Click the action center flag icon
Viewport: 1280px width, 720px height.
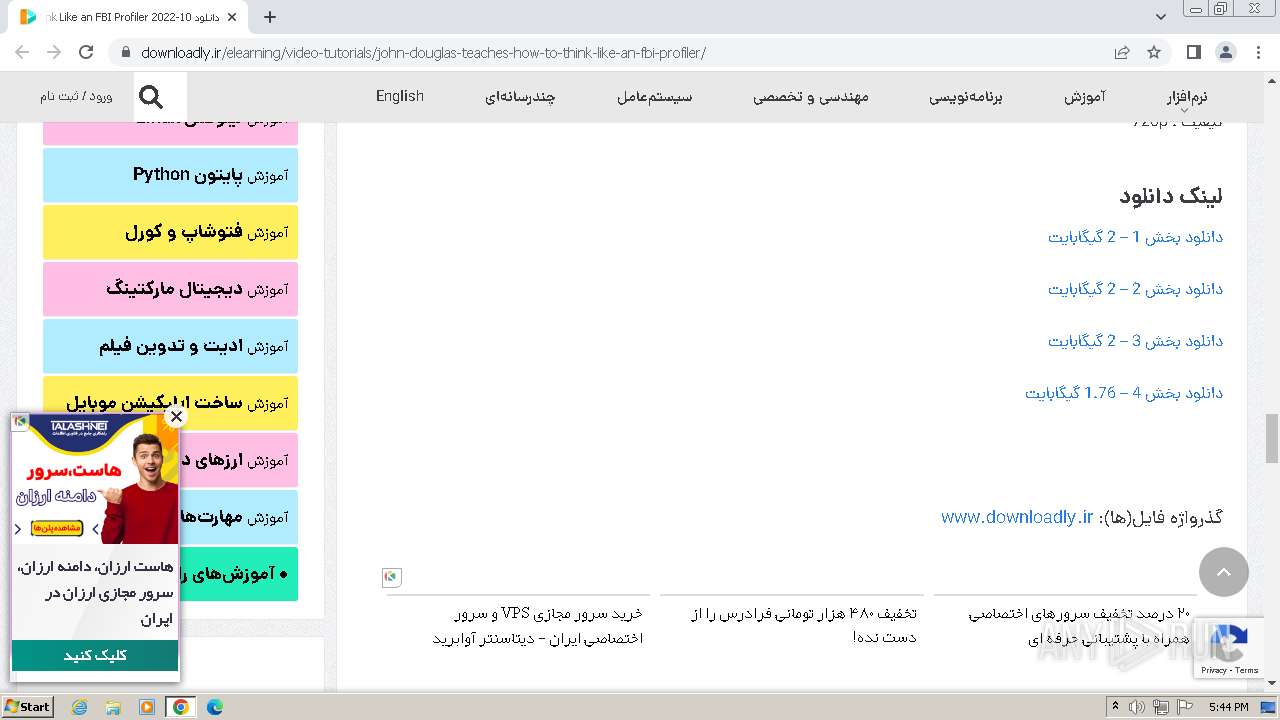[x=1184, y=707]
